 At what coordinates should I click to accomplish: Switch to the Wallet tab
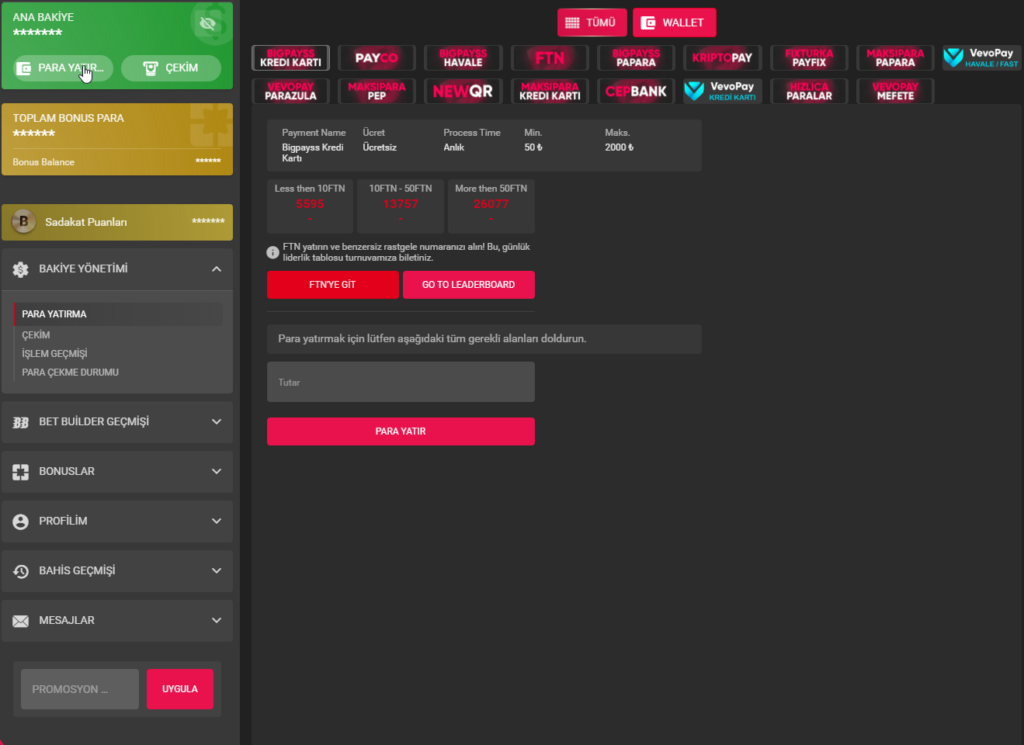(674, 23)
